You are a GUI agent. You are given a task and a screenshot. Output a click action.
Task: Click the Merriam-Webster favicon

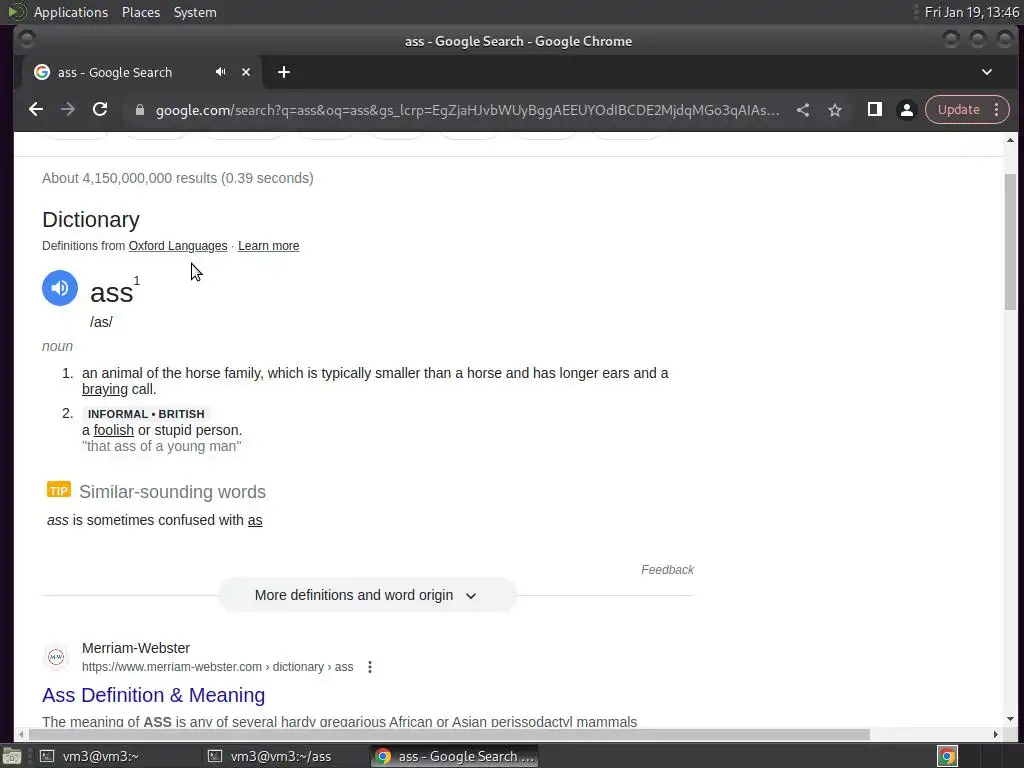[56, 657]
